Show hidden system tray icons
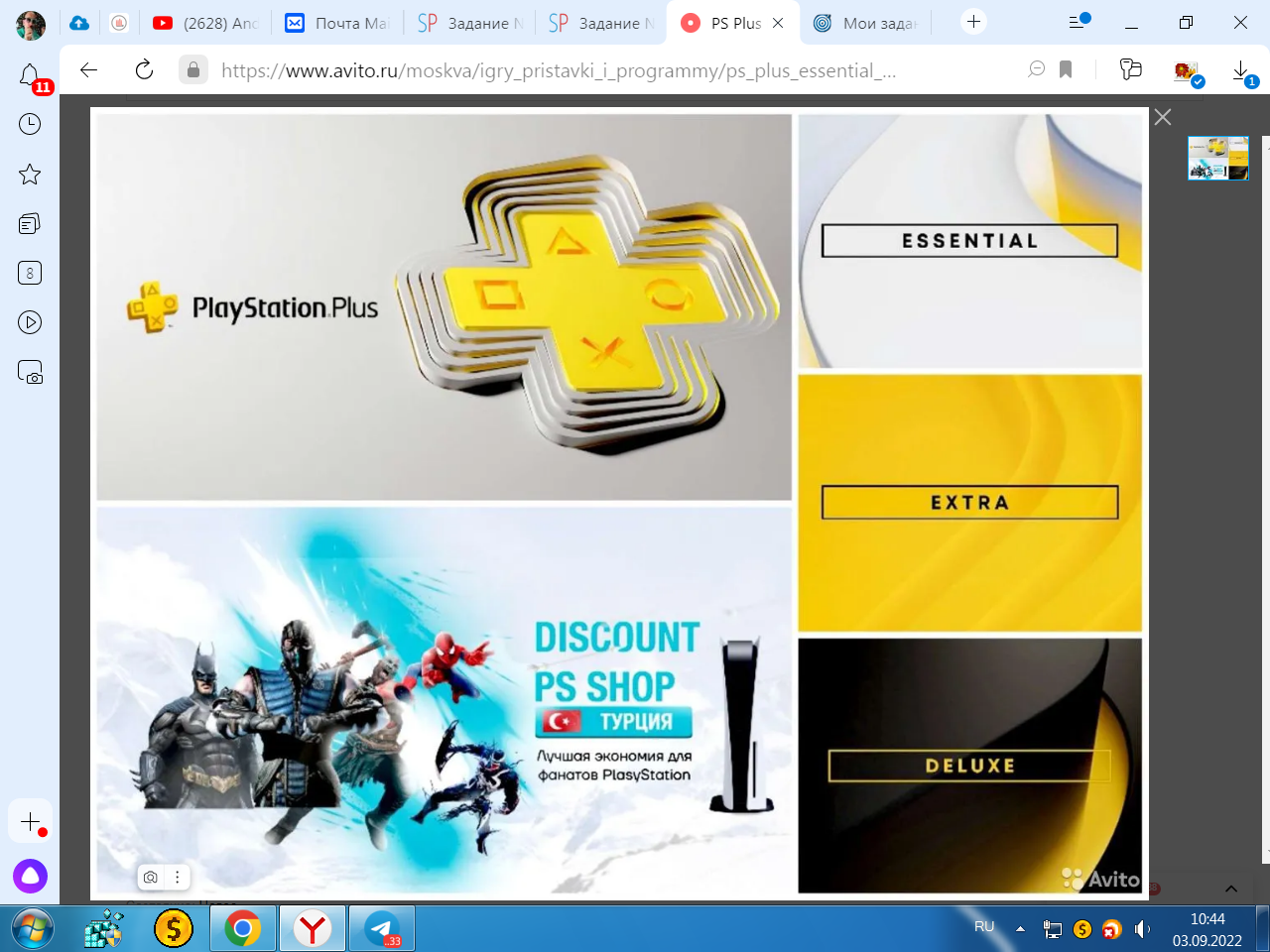The width and height of the screenshot is (1270, 952). point(1020,929)
